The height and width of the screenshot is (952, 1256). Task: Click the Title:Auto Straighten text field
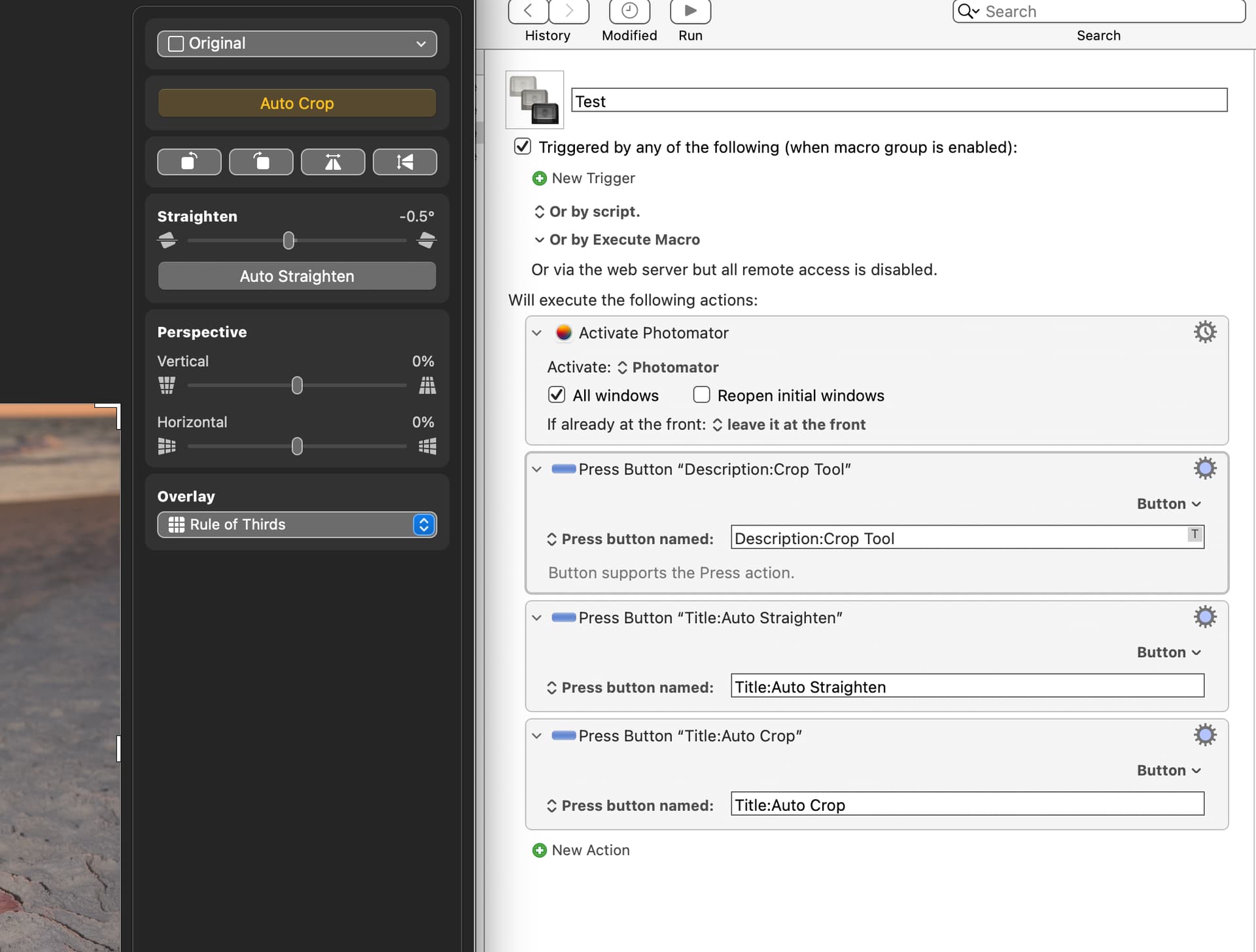[967, 686]
